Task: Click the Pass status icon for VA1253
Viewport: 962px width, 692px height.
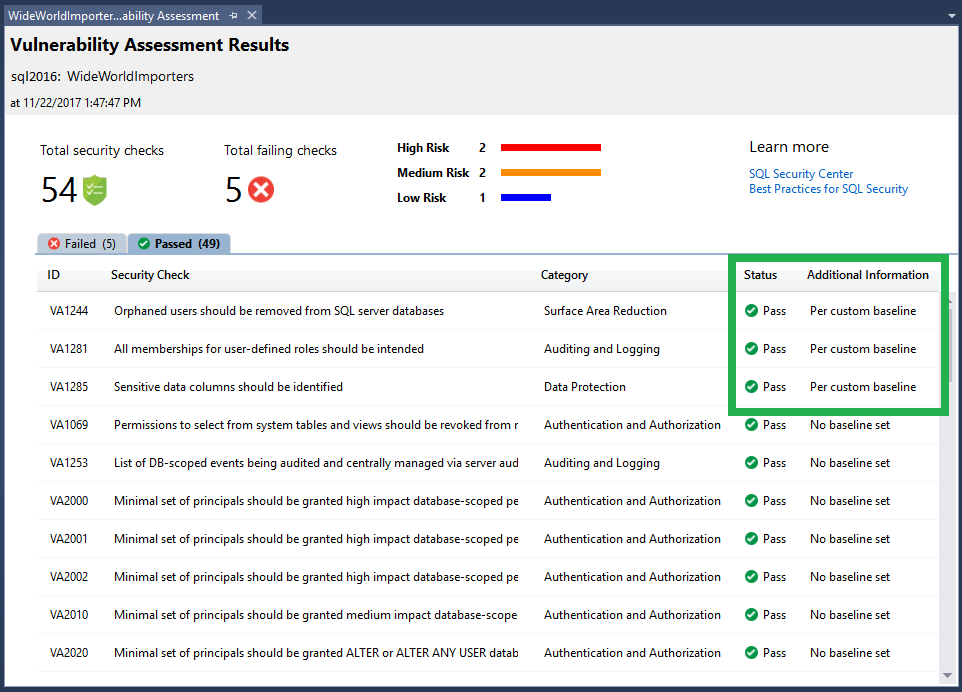Action: [x=753, y=463]
